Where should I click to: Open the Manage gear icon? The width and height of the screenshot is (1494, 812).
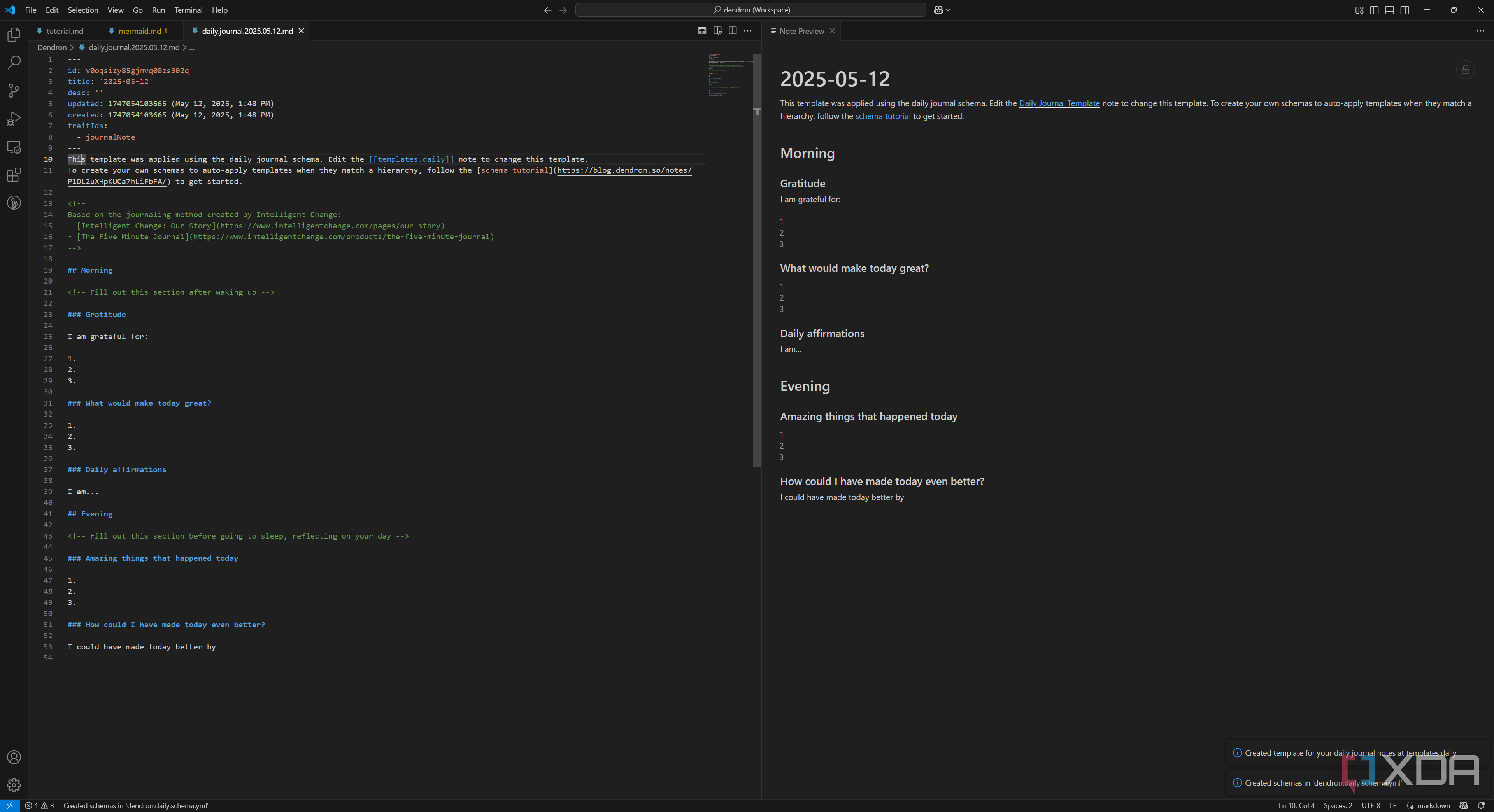[14, 785]
